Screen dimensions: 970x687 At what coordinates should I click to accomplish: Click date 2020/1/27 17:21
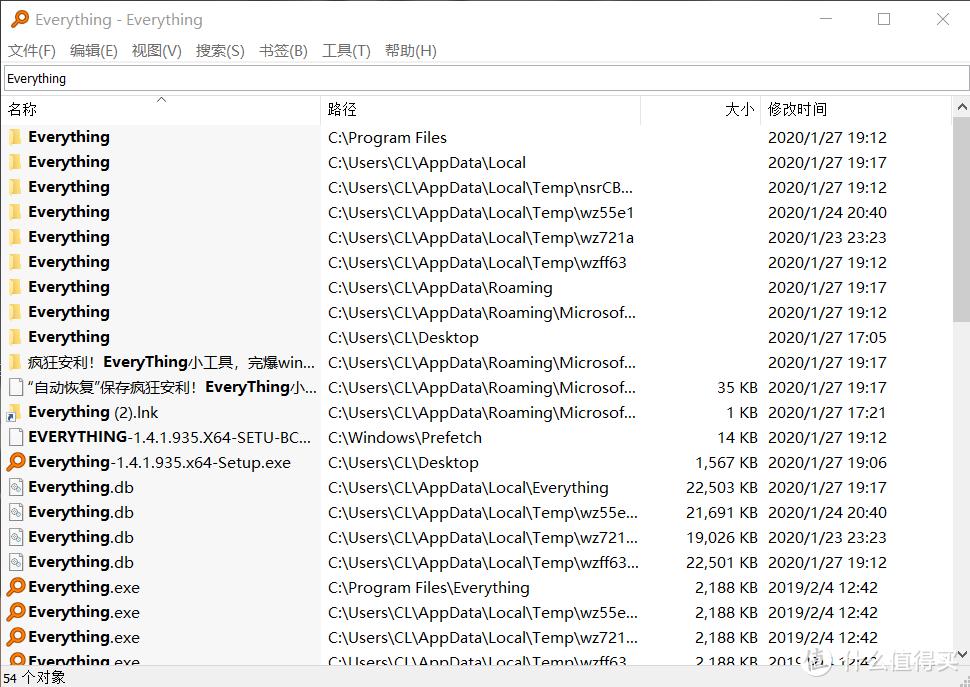(827, 412)
